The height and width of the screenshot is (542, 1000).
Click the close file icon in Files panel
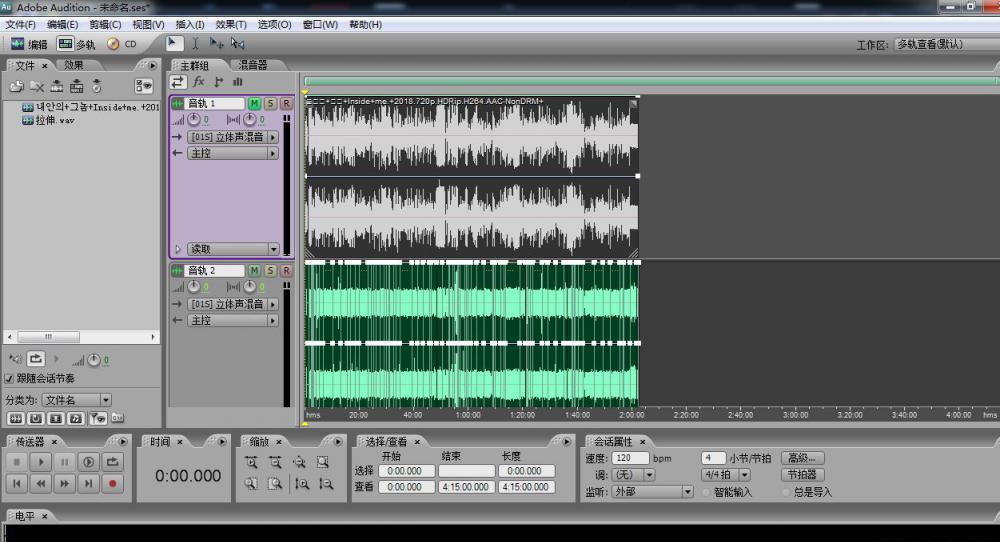tap(37, 86)
